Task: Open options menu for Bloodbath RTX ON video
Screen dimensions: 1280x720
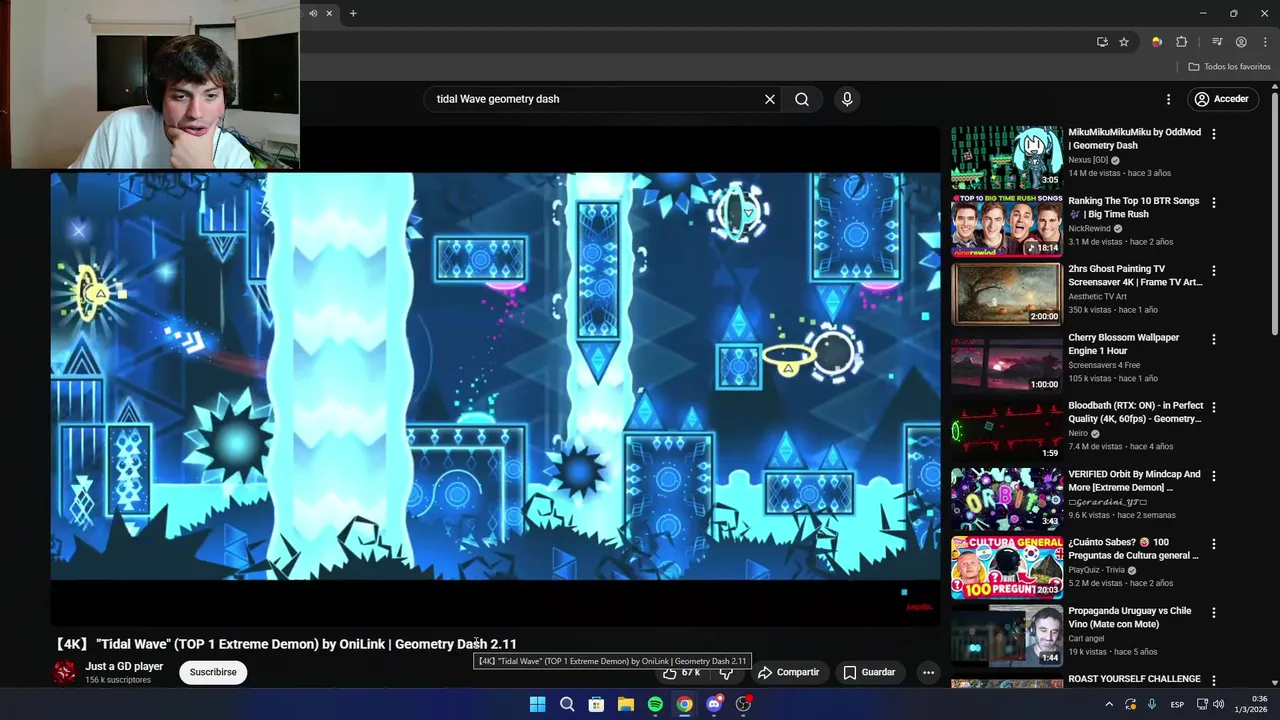Action: (x=1214, y=407)
